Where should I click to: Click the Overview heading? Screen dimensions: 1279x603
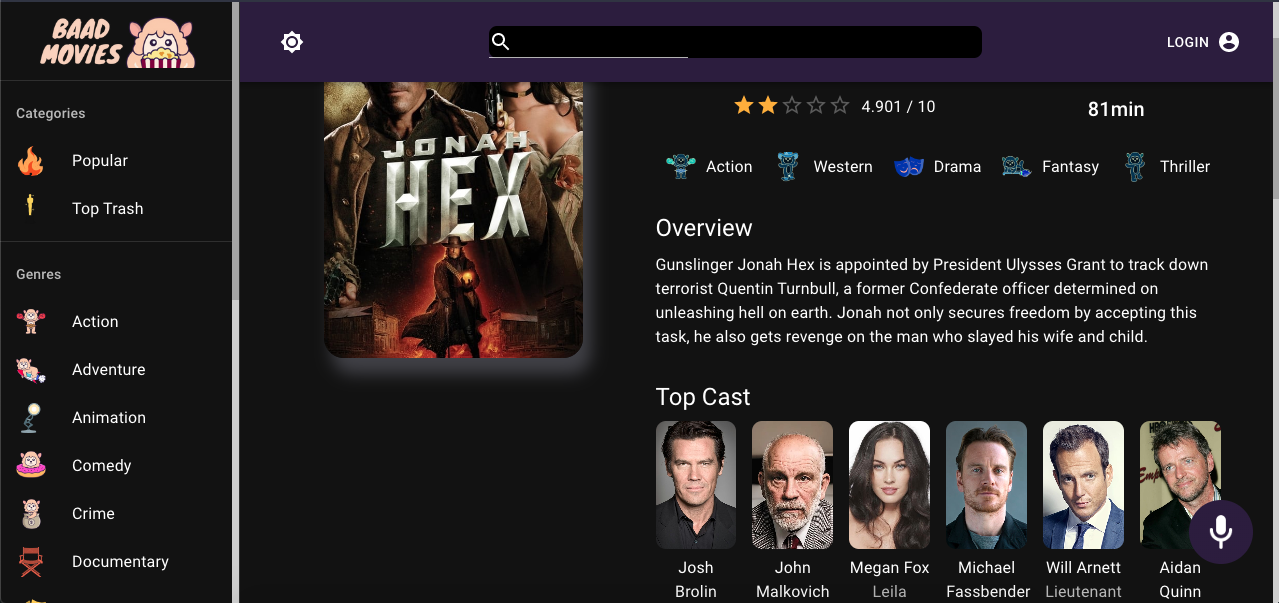click(704, 228)
